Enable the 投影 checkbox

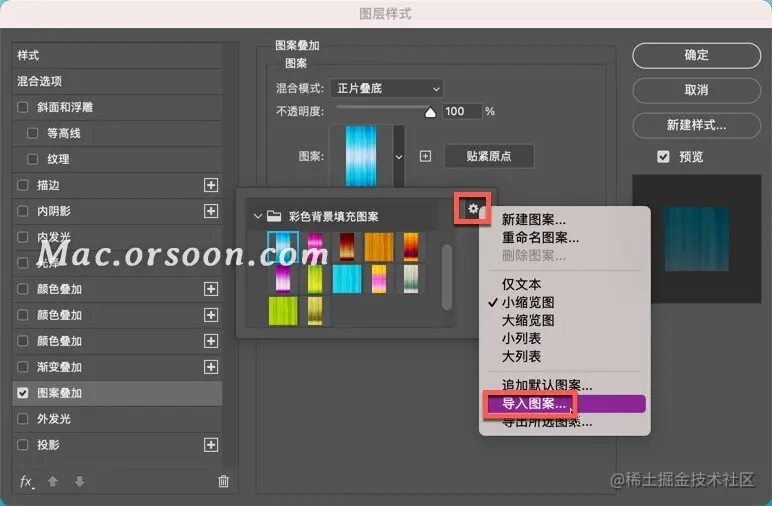[x=23, y=445]
